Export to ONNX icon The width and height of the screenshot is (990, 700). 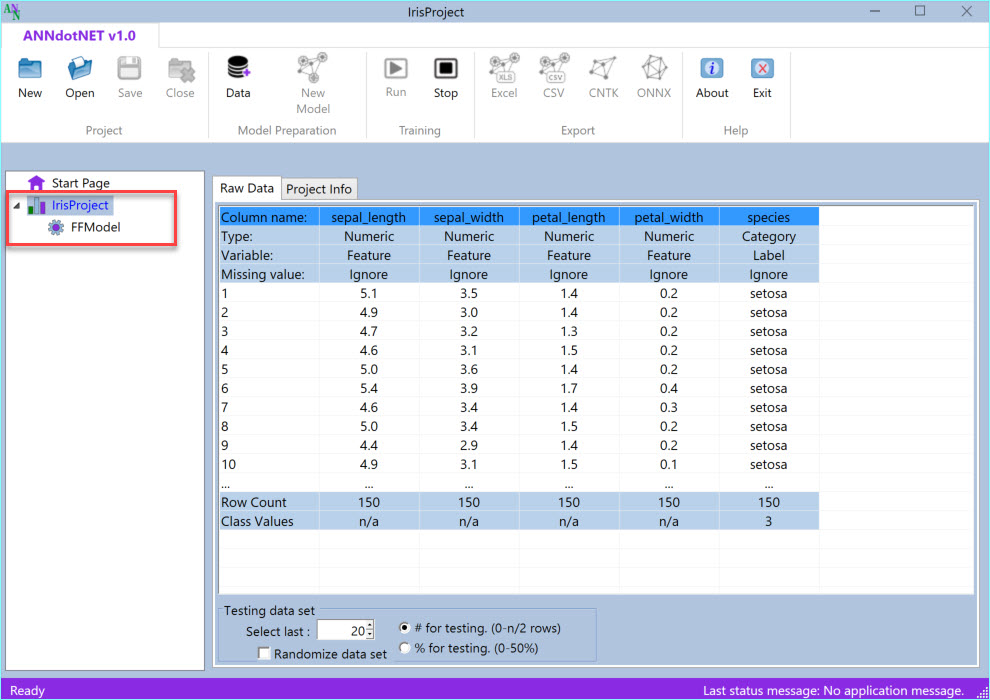tap(654, 68)
